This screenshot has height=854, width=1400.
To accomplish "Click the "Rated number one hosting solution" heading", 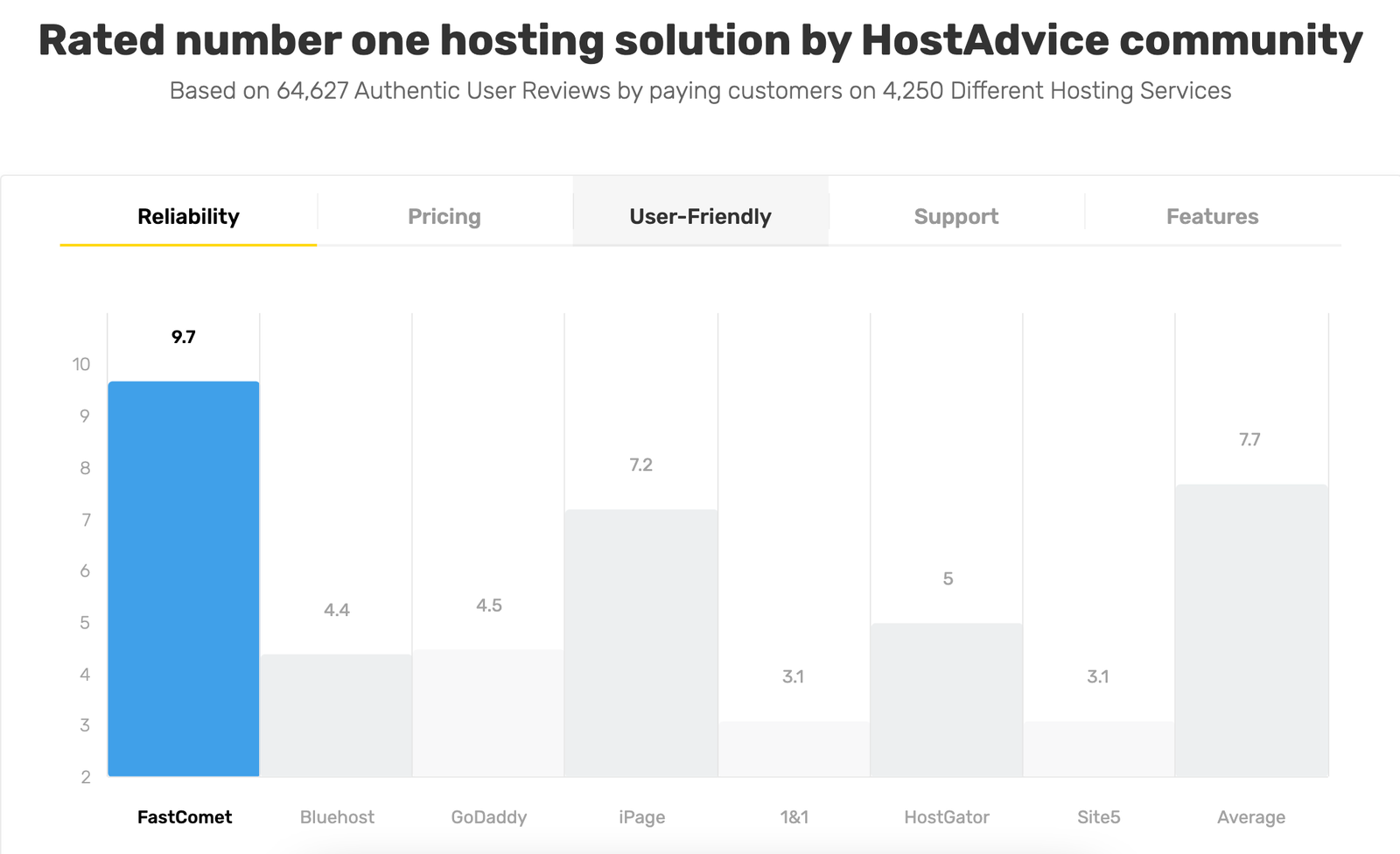I will [700, 40].
